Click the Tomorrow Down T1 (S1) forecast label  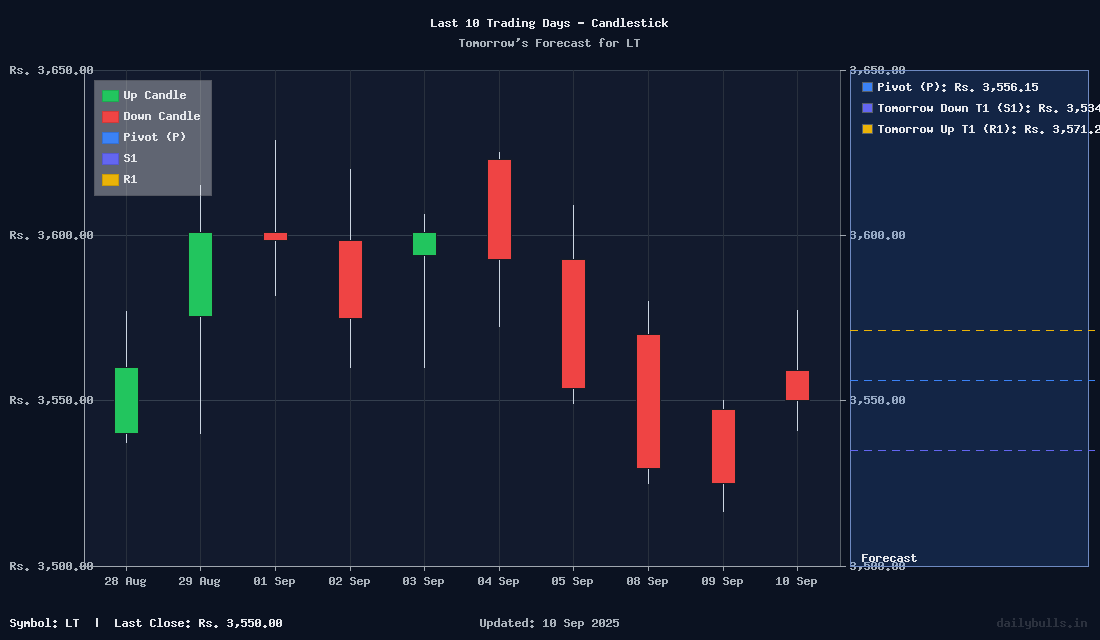[988, 108]
